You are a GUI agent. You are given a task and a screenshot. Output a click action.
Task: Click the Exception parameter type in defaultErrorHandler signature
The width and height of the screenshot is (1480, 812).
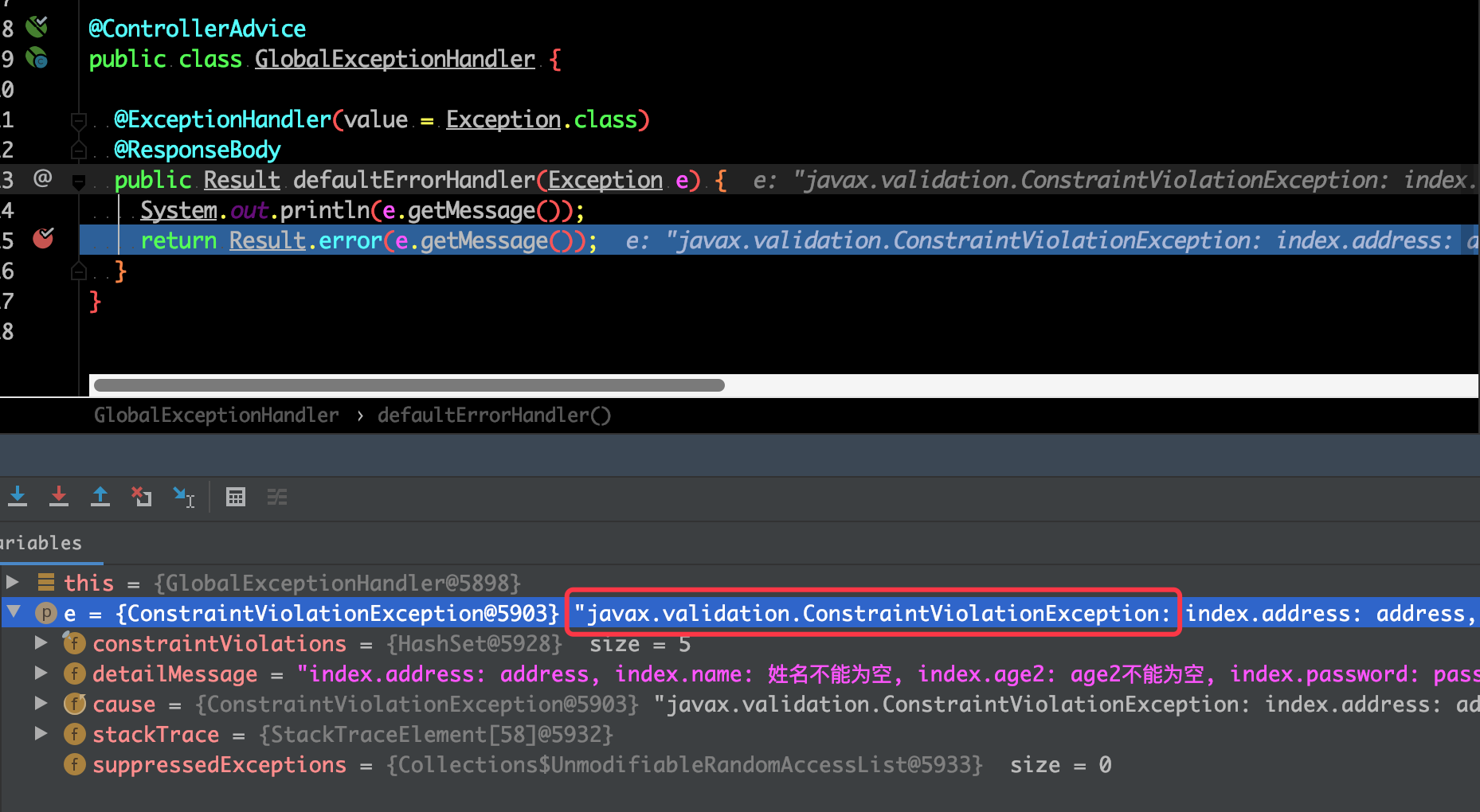[605, 180]
